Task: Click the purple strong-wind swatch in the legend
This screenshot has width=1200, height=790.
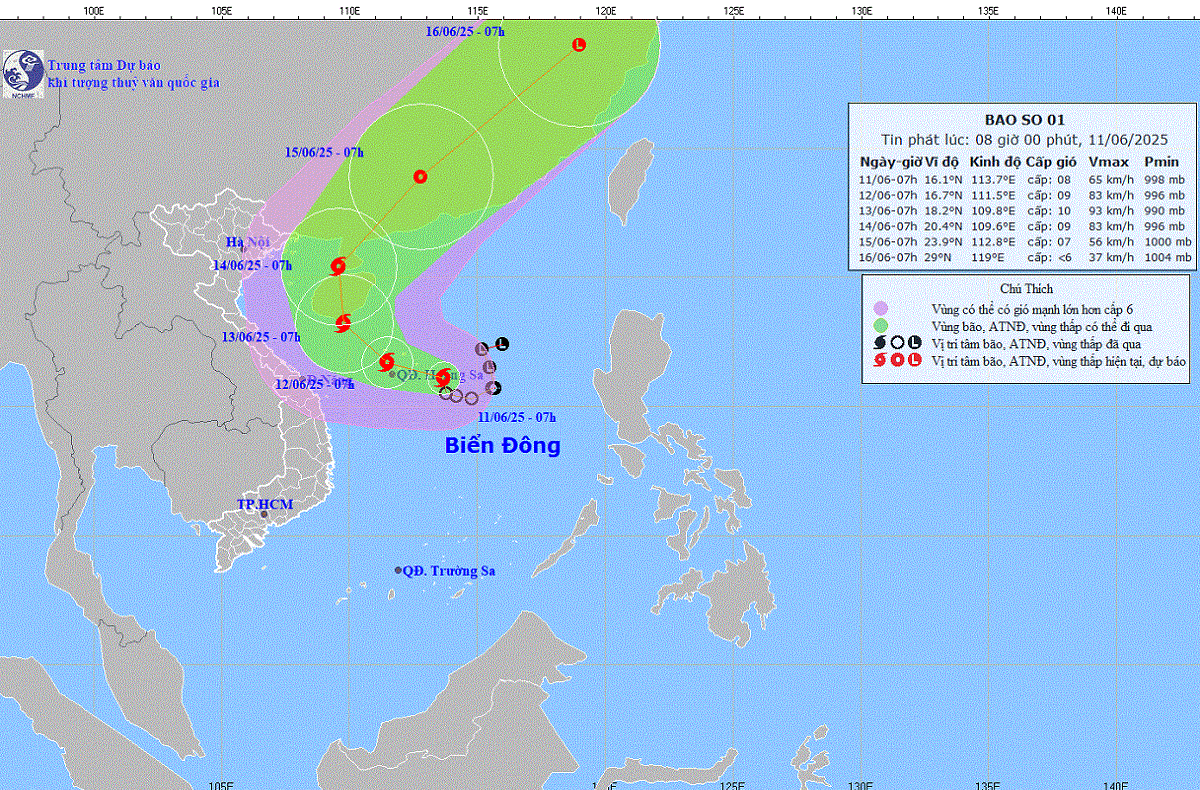Action: click(x=880, y=308)
